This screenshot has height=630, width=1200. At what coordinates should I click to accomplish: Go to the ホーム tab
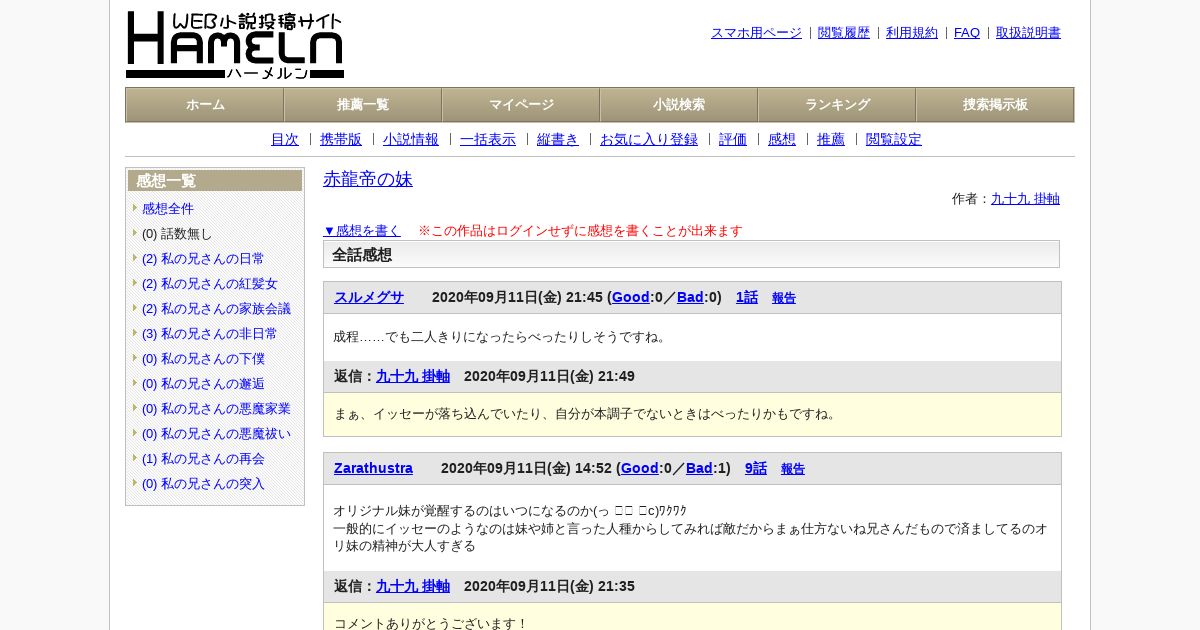[x=205, y=104]
